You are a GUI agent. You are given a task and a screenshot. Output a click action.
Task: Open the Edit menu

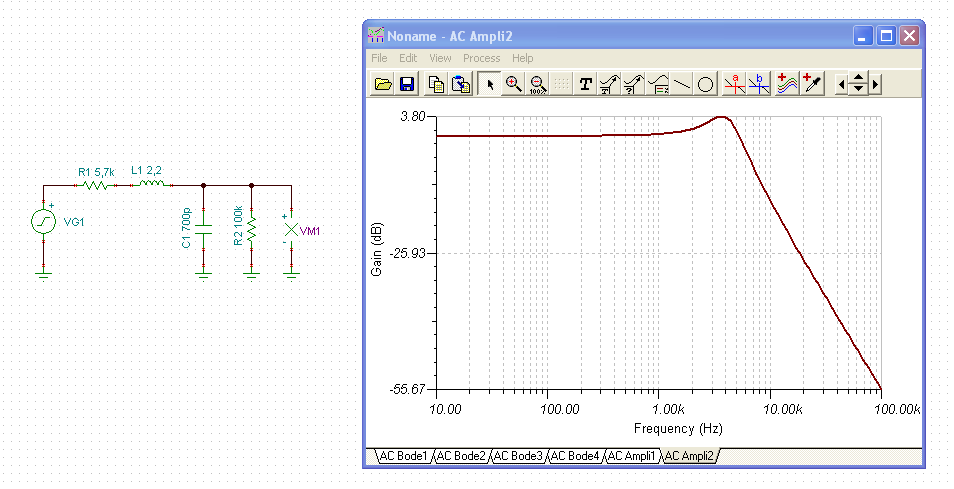[x=408, y=58]
